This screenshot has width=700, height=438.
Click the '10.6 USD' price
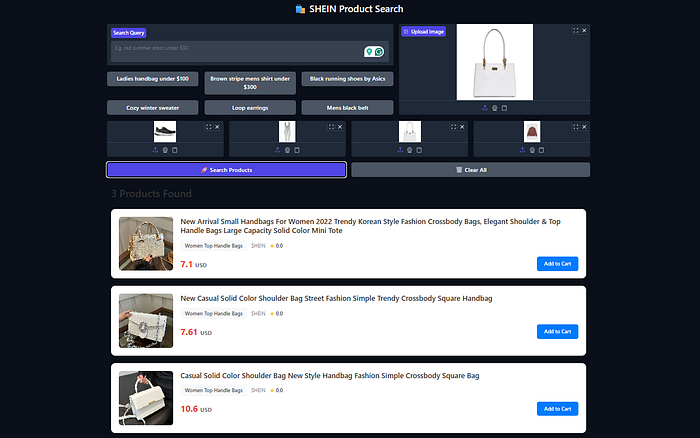[x=196, y=409]
